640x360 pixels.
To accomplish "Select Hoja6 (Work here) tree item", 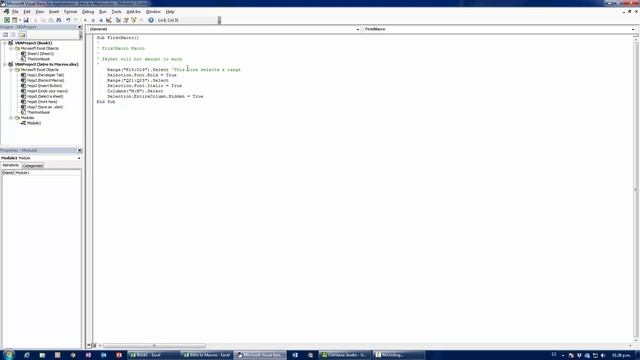I will (42, 102).
